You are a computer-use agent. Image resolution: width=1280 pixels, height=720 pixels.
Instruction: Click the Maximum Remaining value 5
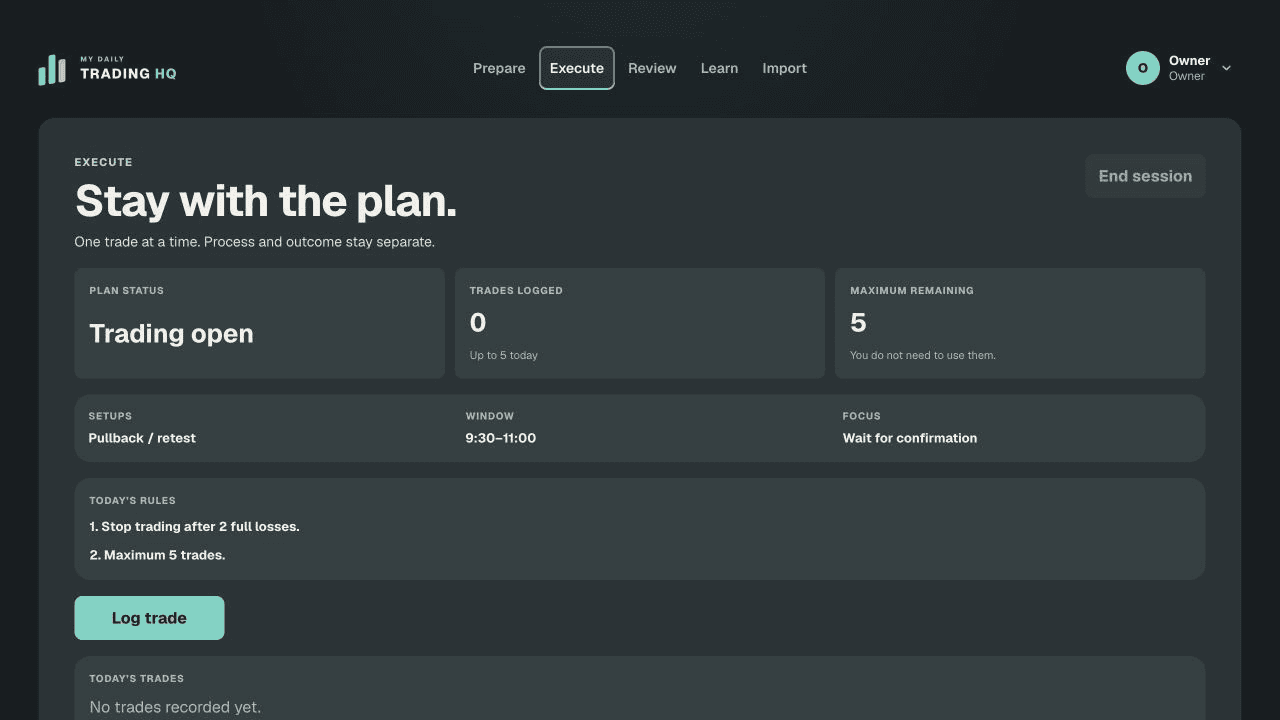[858, 323]
